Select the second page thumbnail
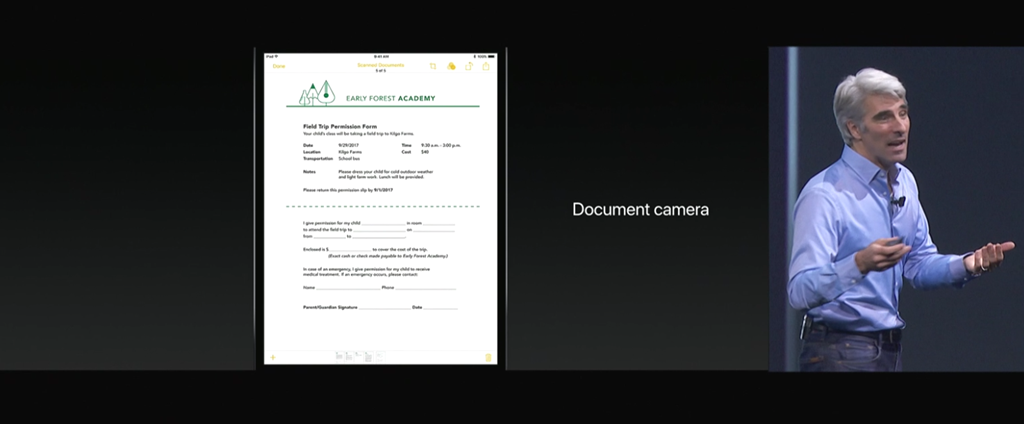Image resolution: width=1024 pixels, height=424 pixels. [x=349, y=357]
